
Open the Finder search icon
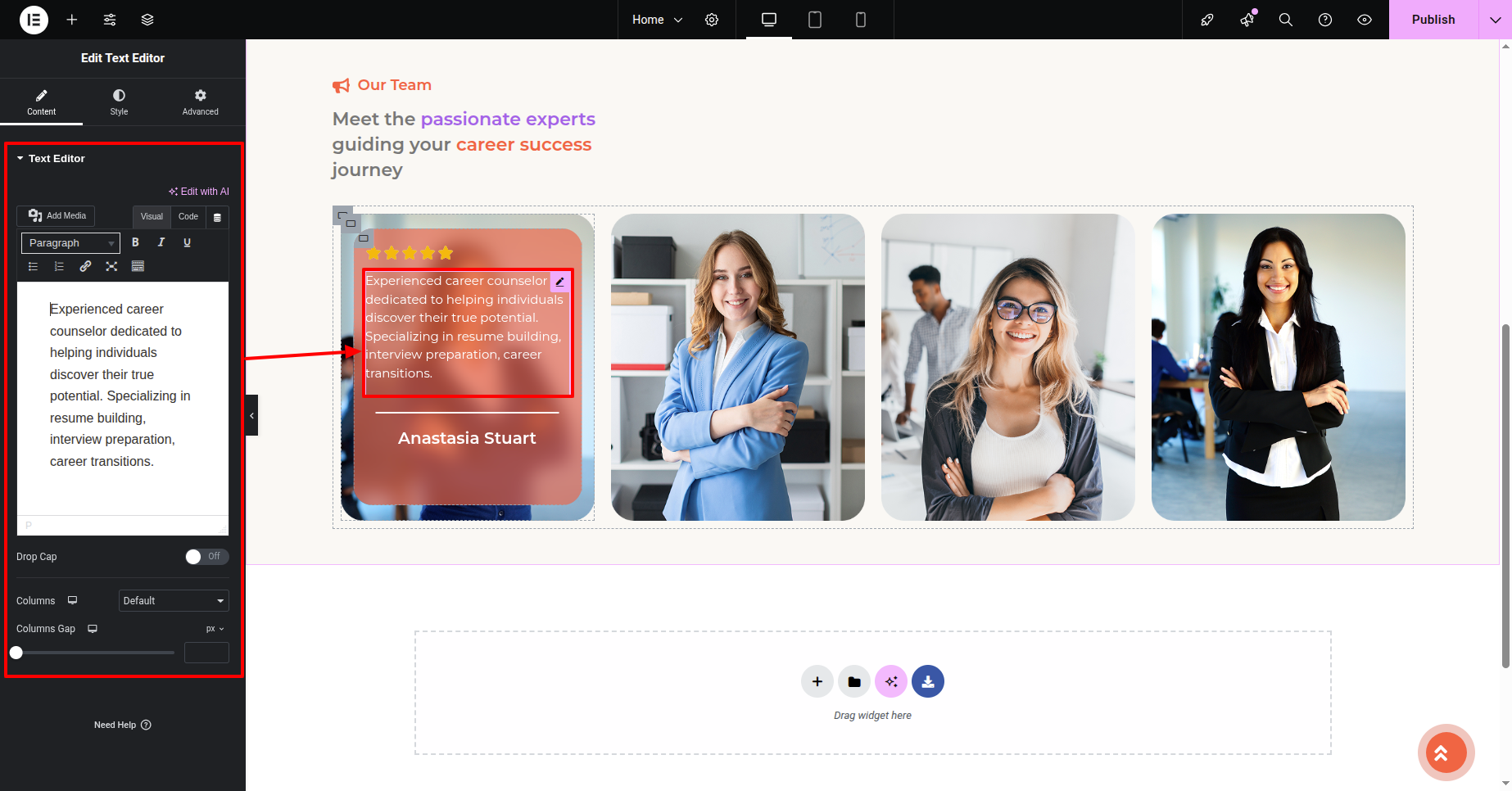[x=1286, y=20]
